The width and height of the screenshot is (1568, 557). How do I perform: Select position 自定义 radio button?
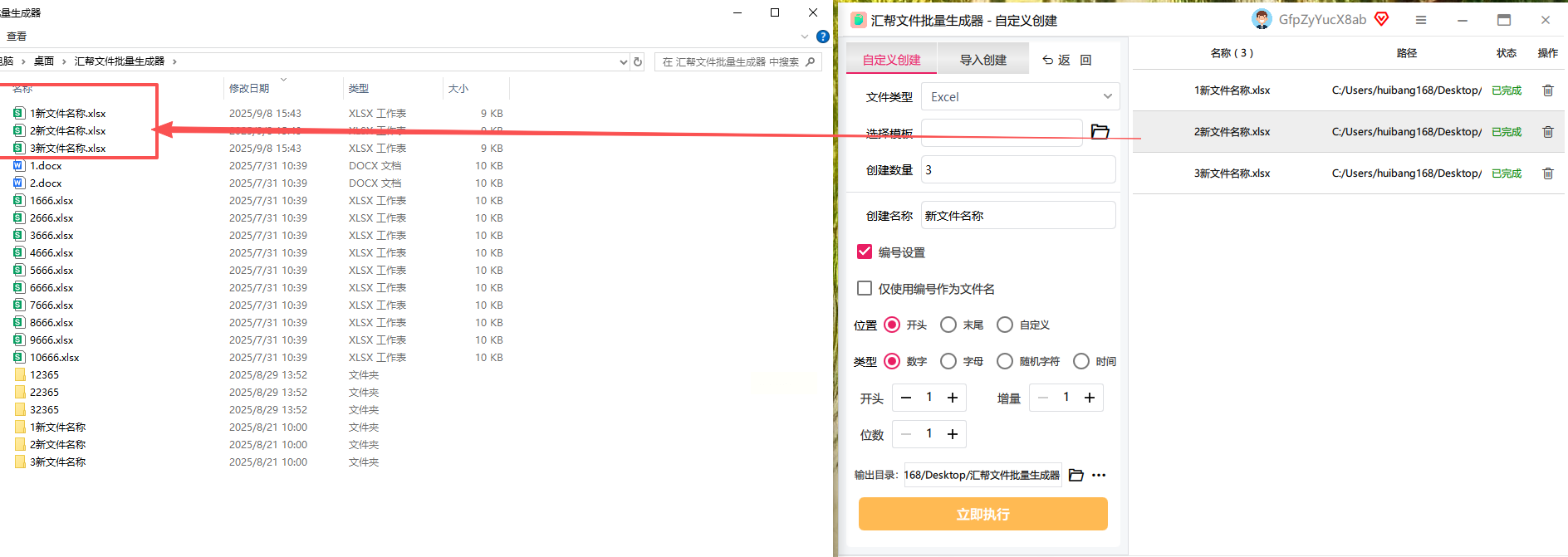pyautogui.click(x=1005, y=325)
